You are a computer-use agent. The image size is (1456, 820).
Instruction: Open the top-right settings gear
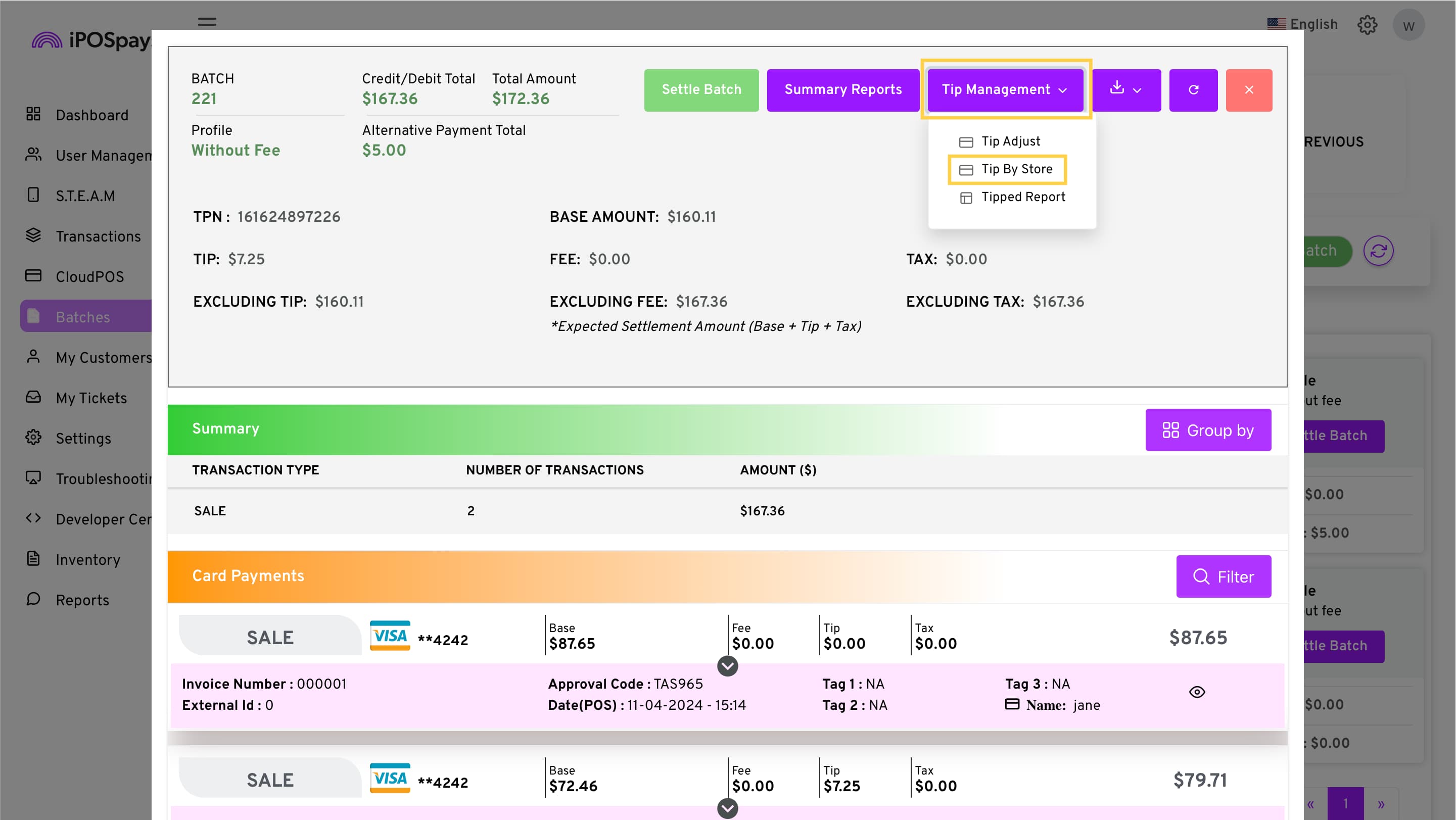[x=1367, y=25]
